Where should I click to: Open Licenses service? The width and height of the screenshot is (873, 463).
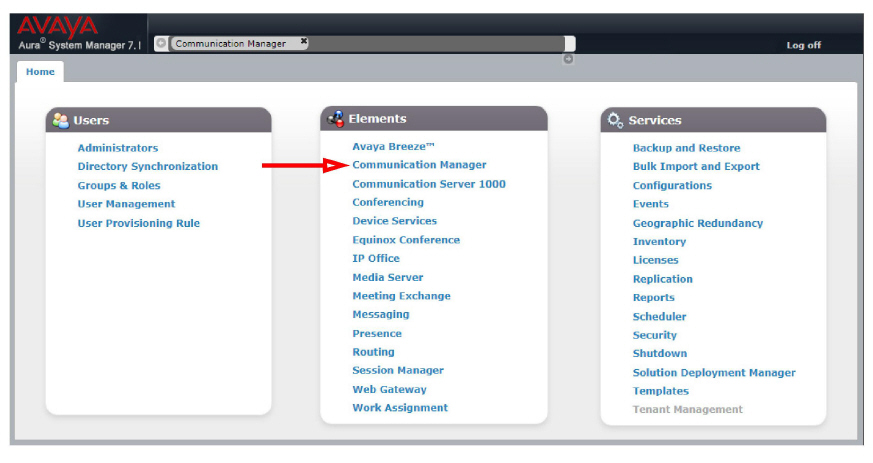tap(655, 260)
